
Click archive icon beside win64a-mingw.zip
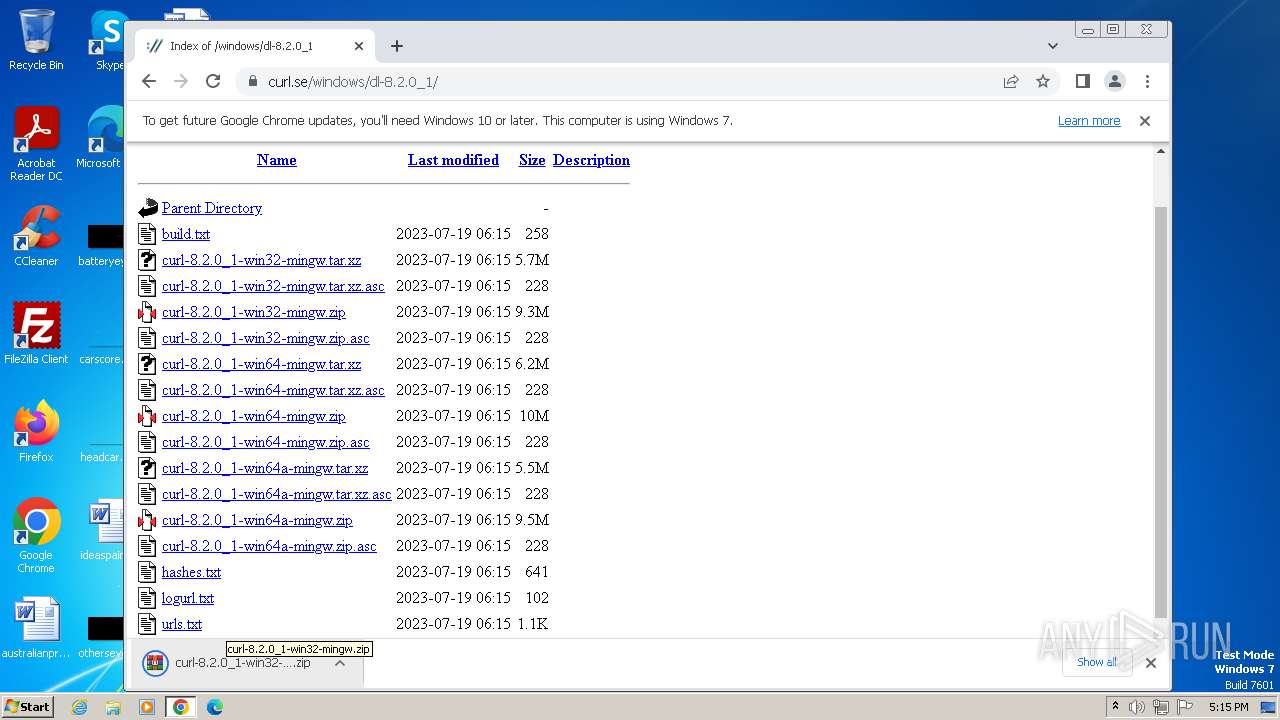pos(148,520)
